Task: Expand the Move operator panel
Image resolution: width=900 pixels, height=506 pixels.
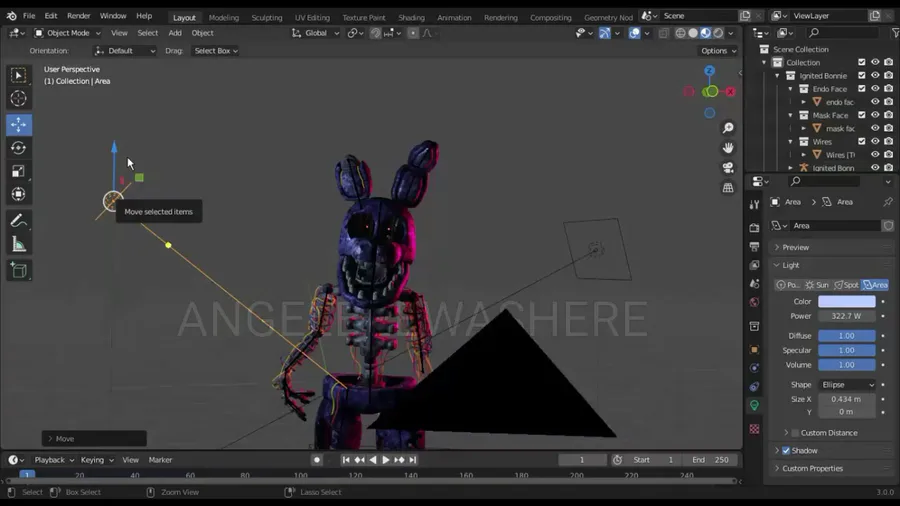Action: click(94, 438)
